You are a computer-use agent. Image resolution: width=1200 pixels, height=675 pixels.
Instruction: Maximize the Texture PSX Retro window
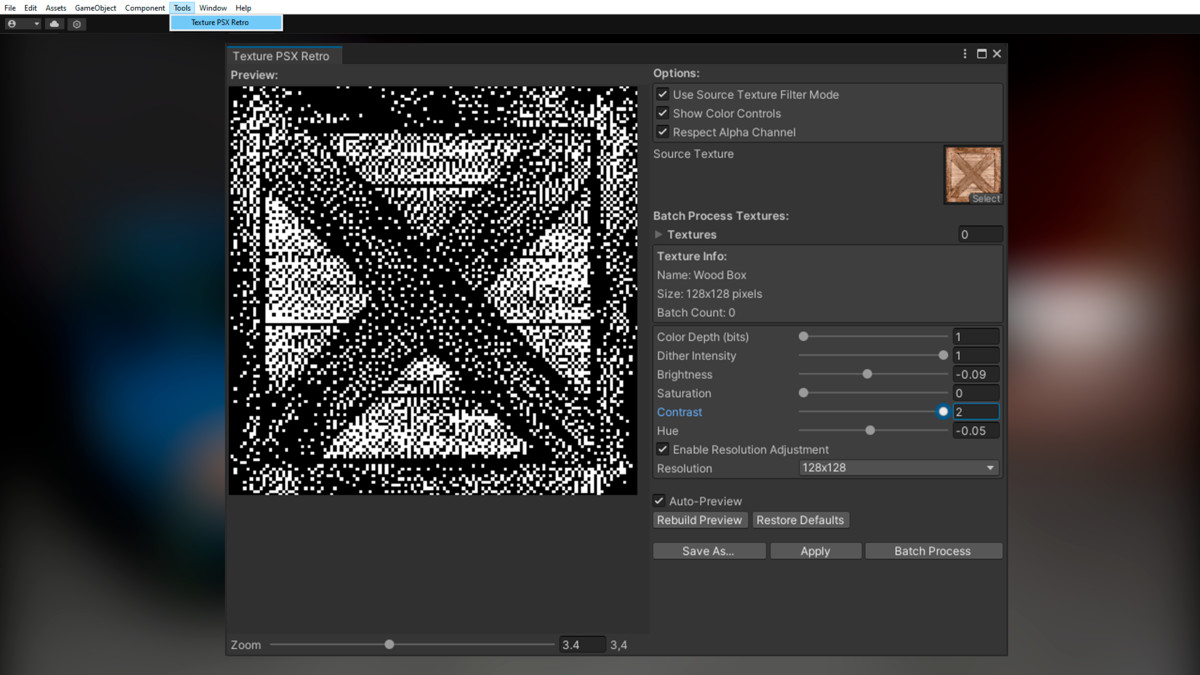[x=981, y=54]
